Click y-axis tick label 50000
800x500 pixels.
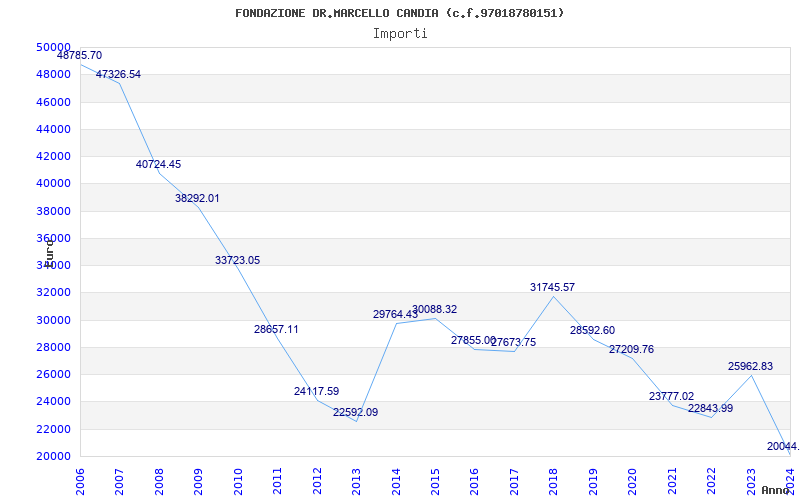click(x=53, y=47)
